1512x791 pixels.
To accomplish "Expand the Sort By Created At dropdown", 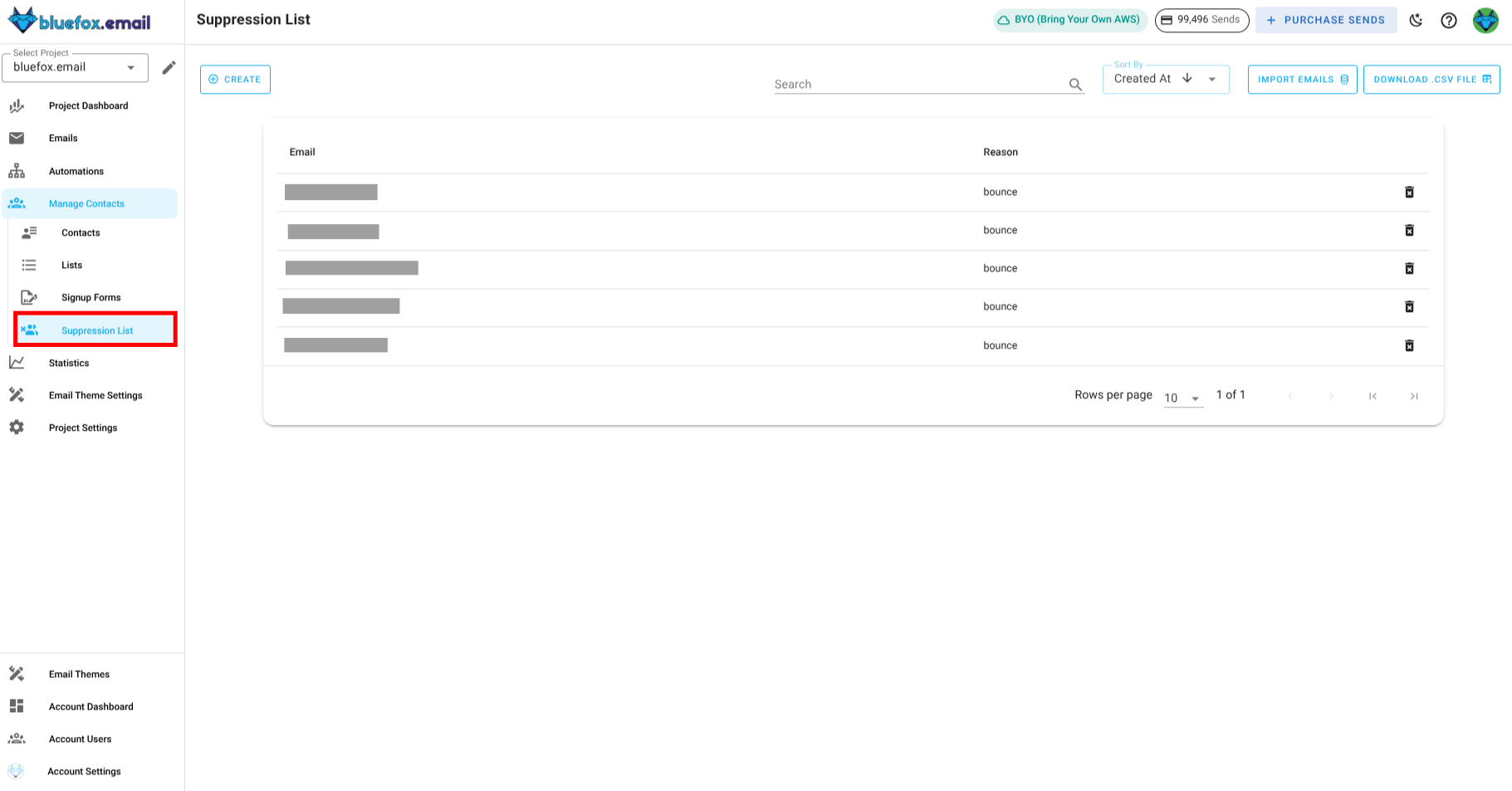I will [1211, 78].
